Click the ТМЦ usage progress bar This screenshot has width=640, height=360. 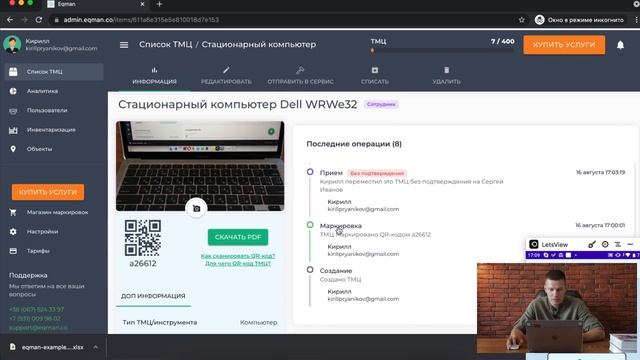(x=442, y=51)
